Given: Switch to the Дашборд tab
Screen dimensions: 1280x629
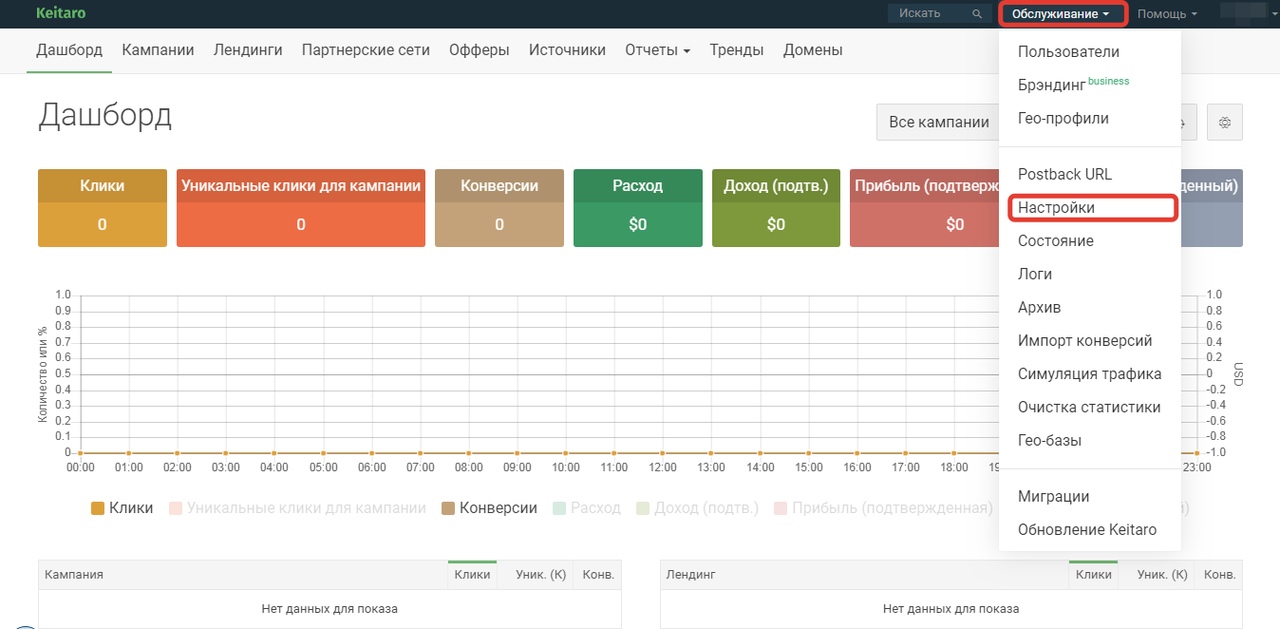Looking at the screenshot, I should coord(69,50).
